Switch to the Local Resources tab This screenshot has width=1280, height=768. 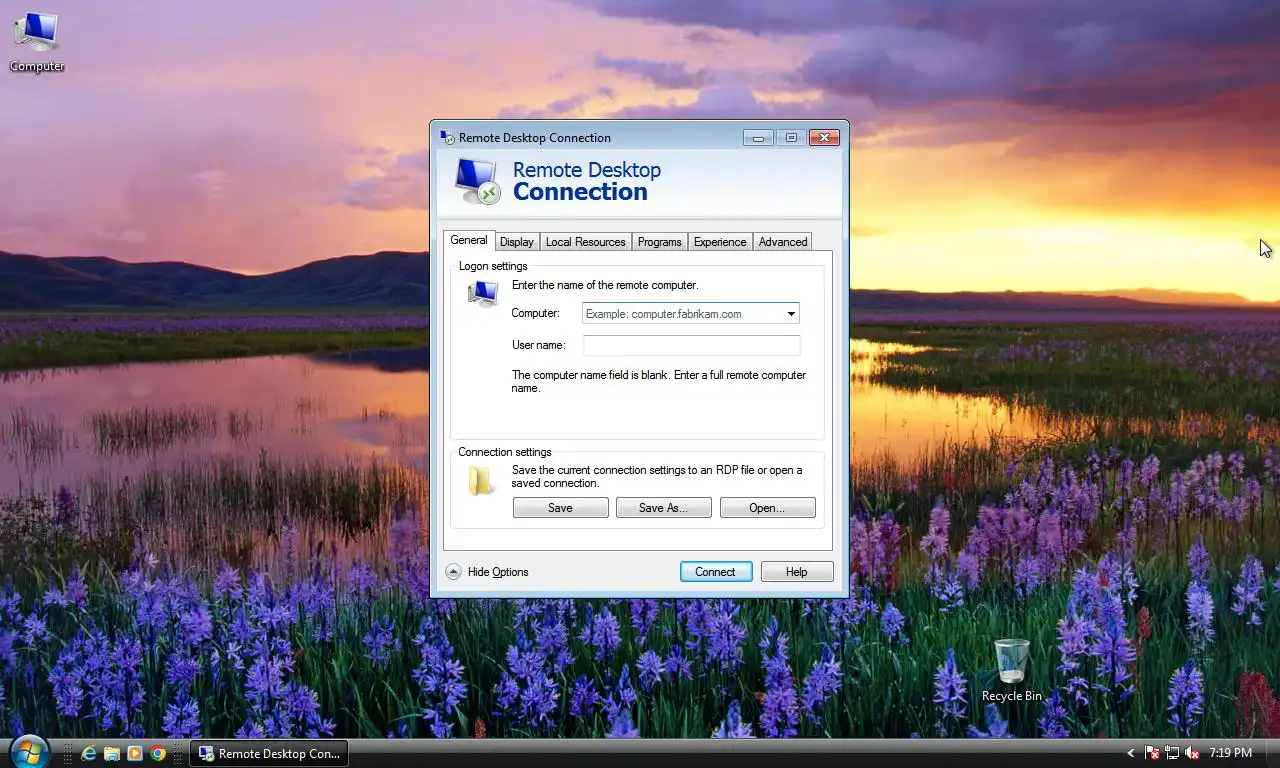[586, 242]
